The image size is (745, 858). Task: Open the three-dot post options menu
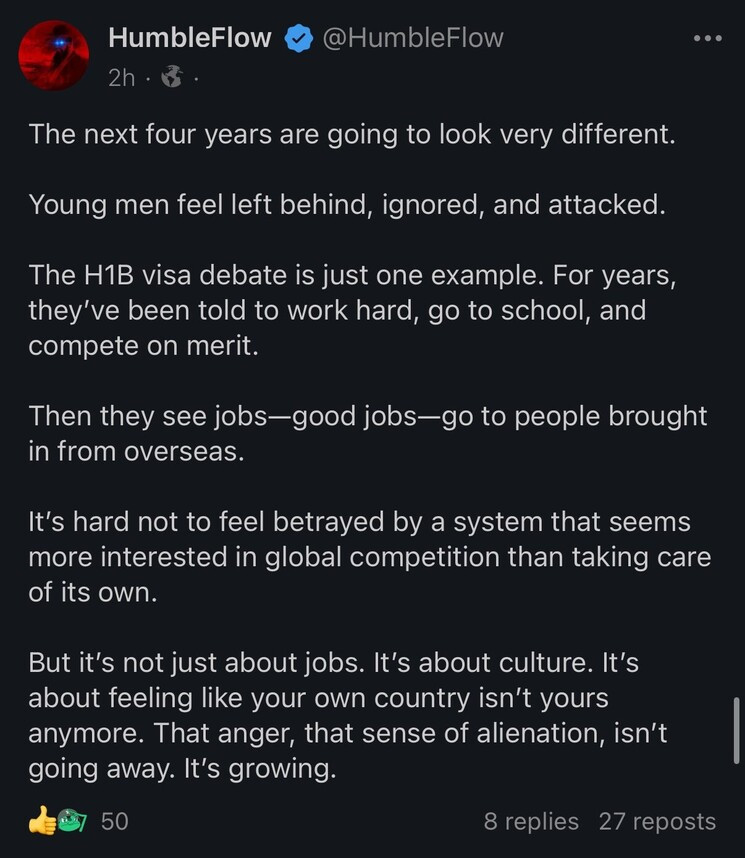pos(707,38)
